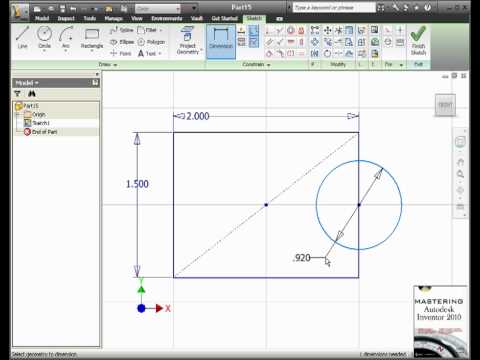Click the 2.000 dimension value
The image size is (480, 360).
coord(198,116)
